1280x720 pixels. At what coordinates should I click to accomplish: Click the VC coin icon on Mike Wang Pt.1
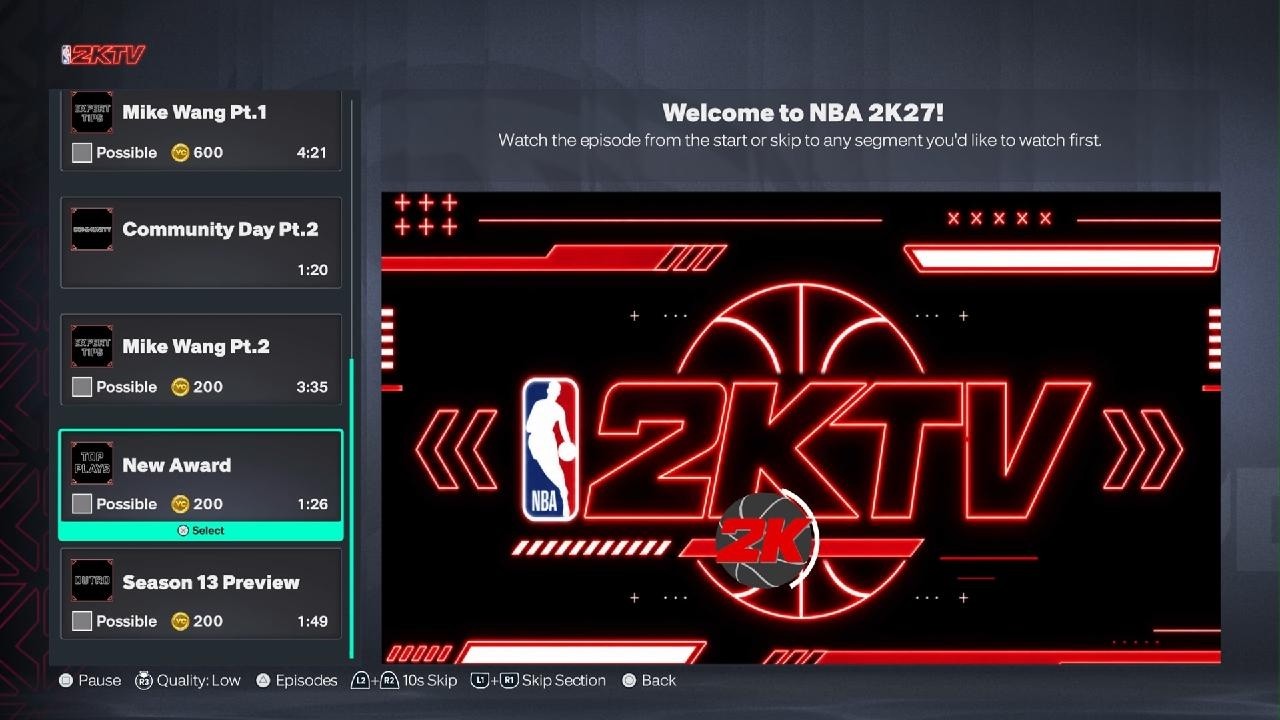click(180, 153)
